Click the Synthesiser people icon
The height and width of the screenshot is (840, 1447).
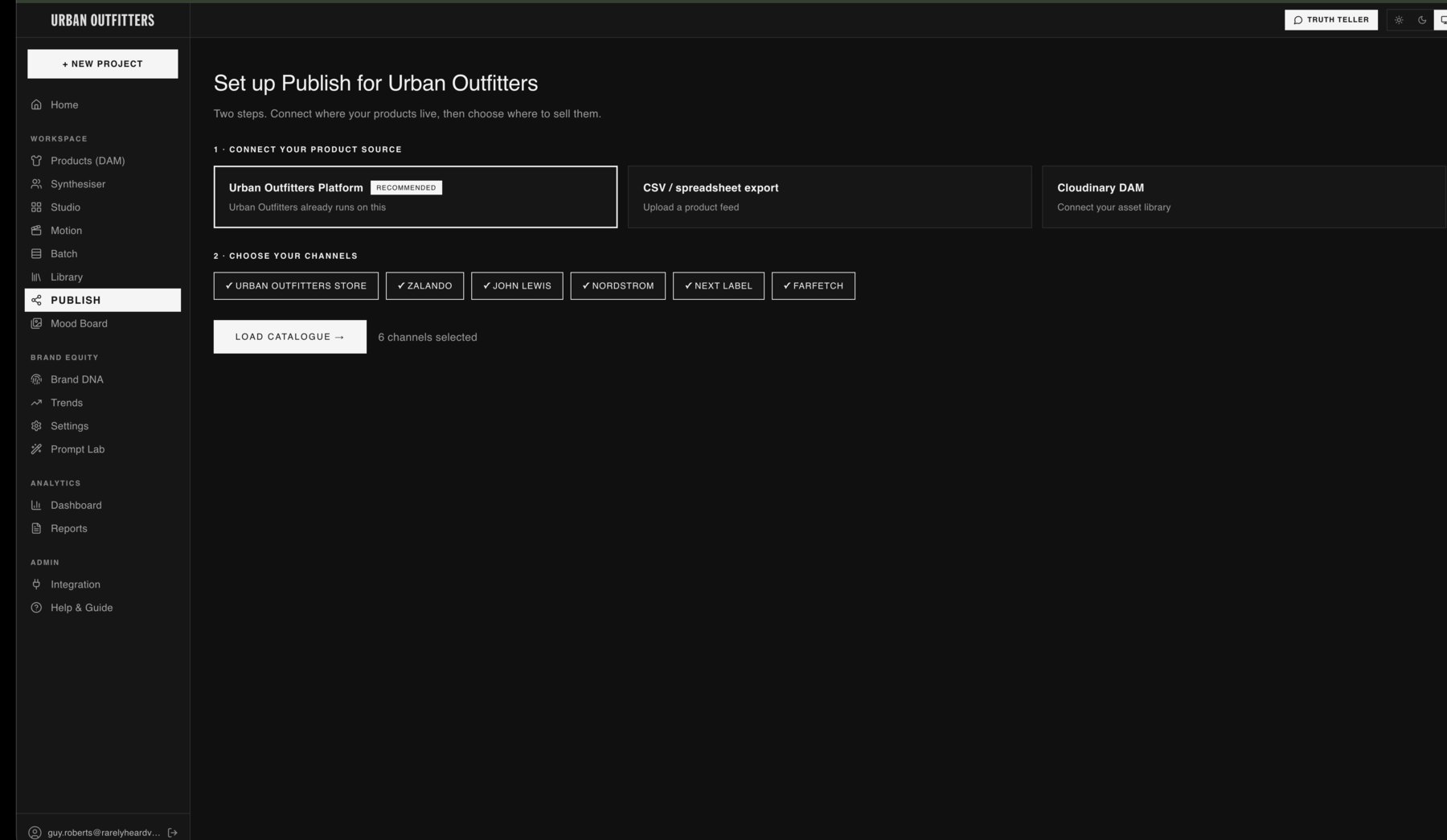(x=36, y=184)
